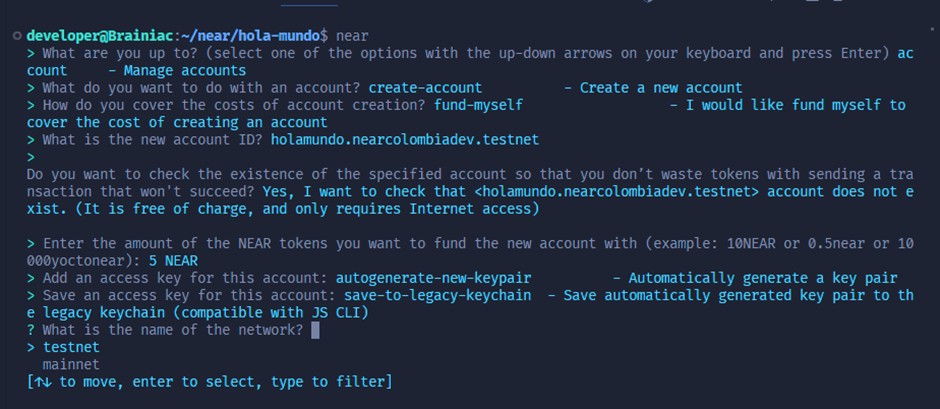Select the mainnet network option

[71, 364]
